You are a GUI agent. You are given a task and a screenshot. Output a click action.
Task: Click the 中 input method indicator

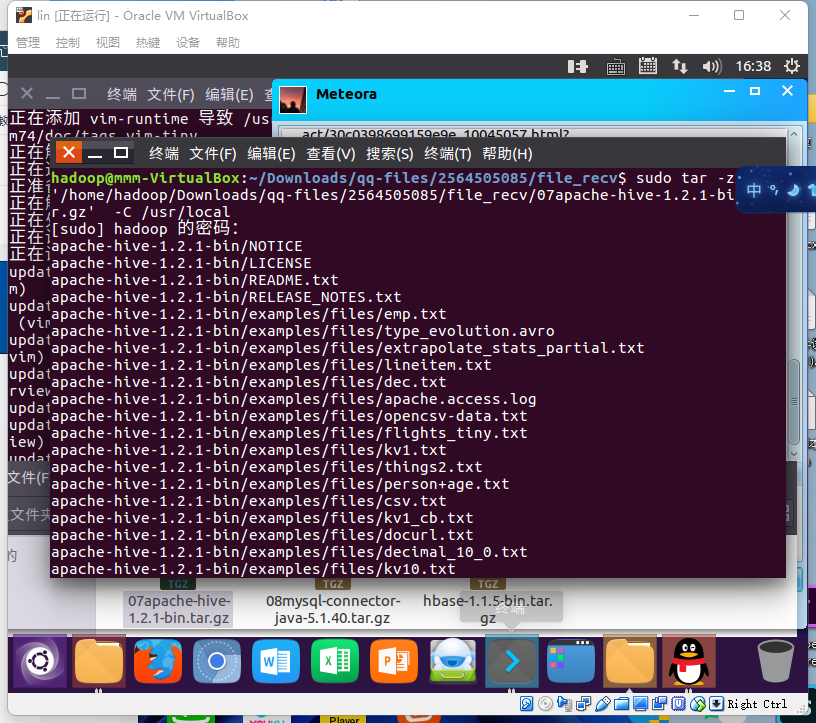click(754, 190)
